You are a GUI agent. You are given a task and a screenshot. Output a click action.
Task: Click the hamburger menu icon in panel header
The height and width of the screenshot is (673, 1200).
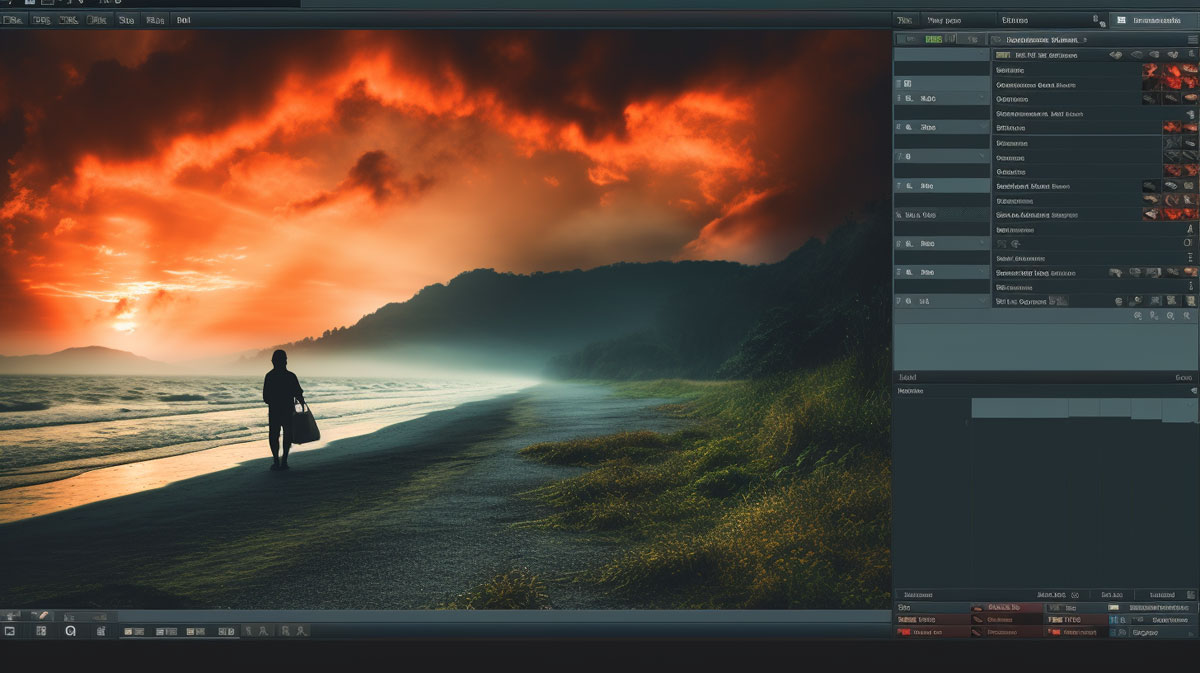pyautogui.click(x=1190, y=39)
